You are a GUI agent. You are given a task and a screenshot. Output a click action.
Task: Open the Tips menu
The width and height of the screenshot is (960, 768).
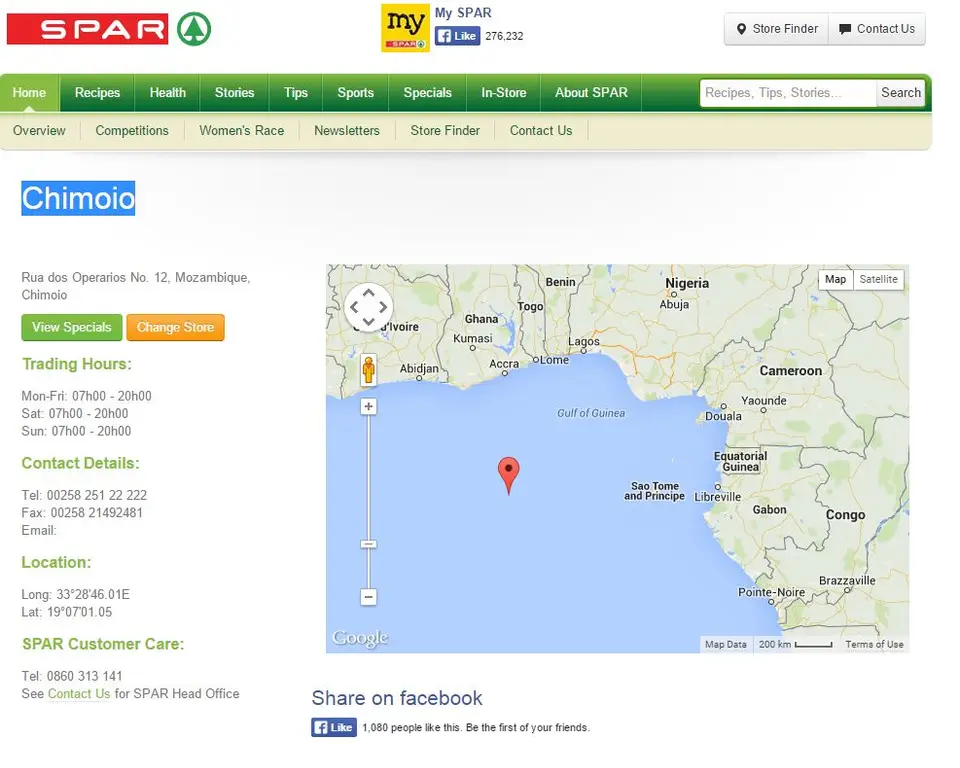pos(296,92)
